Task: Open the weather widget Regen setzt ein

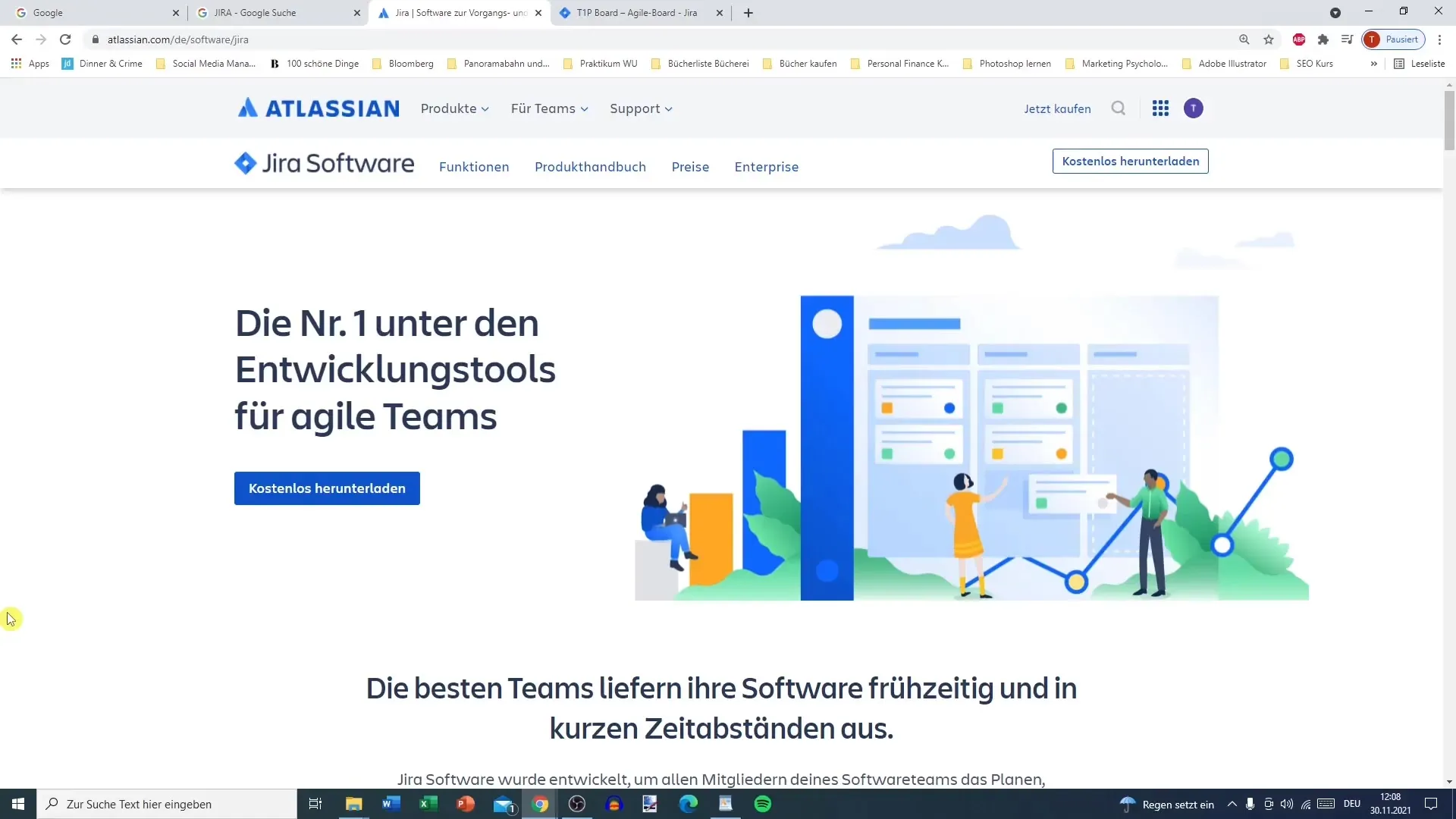Action: 1168,804
